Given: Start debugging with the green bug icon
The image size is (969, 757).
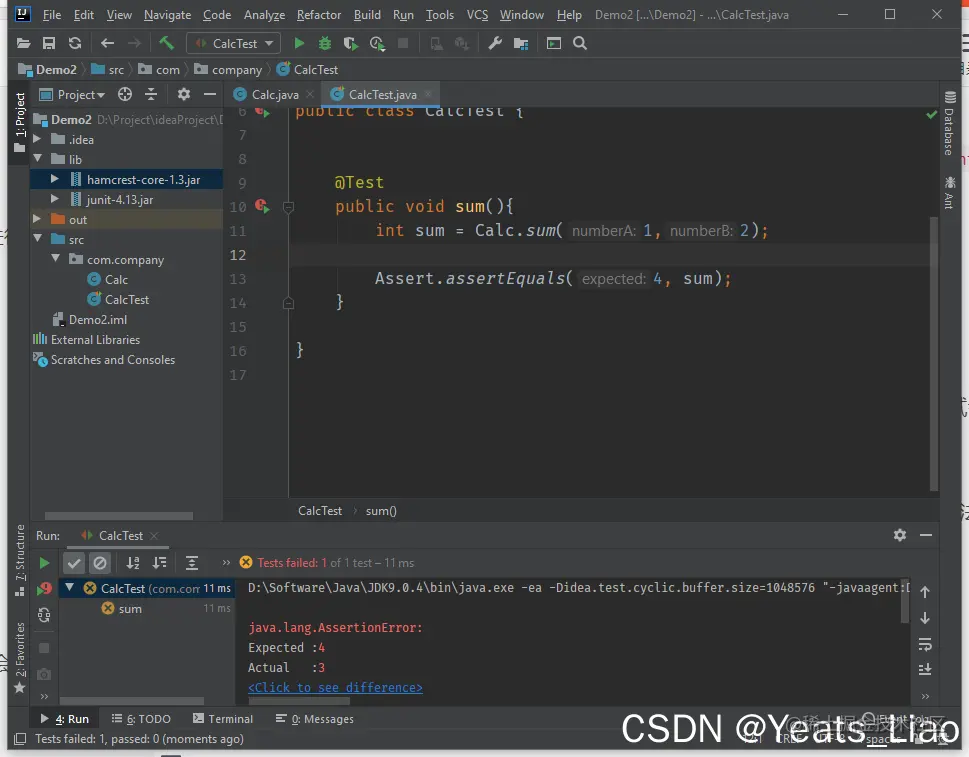Looking at the screenshot, I should [324, 43].
